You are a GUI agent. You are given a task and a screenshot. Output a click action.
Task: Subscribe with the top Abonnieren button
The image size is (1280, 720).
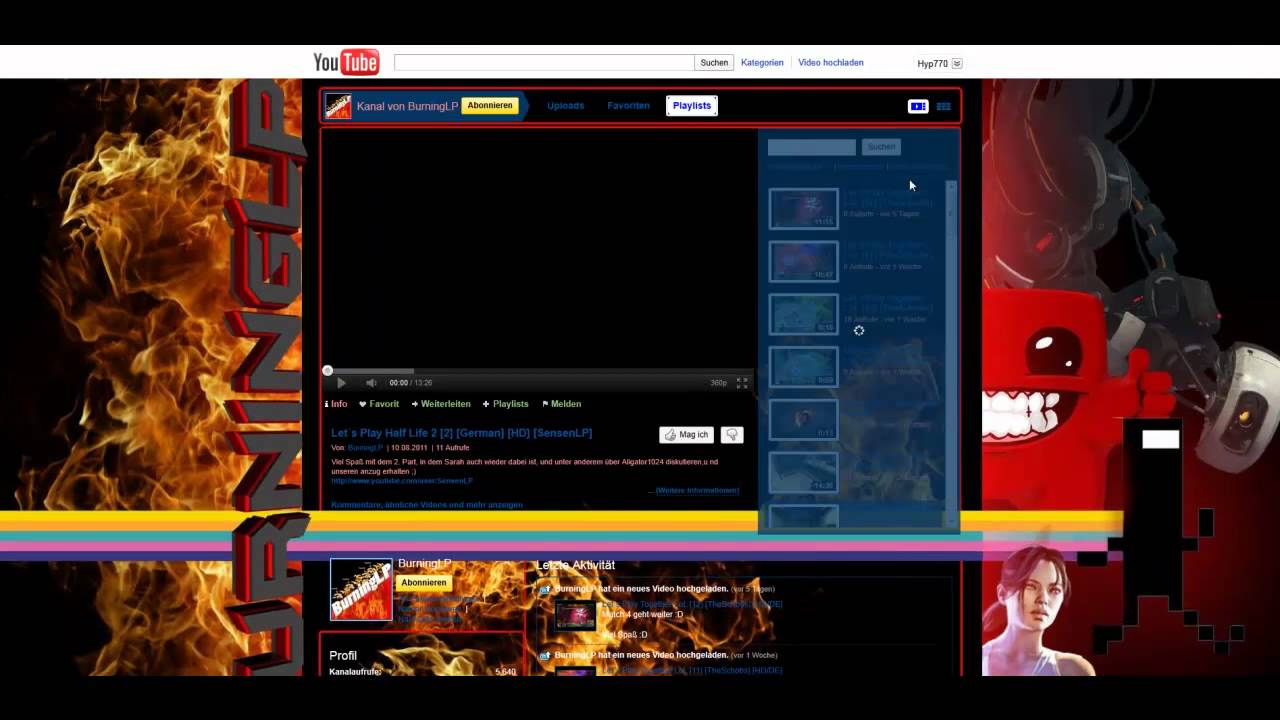[x=490, y=106]
